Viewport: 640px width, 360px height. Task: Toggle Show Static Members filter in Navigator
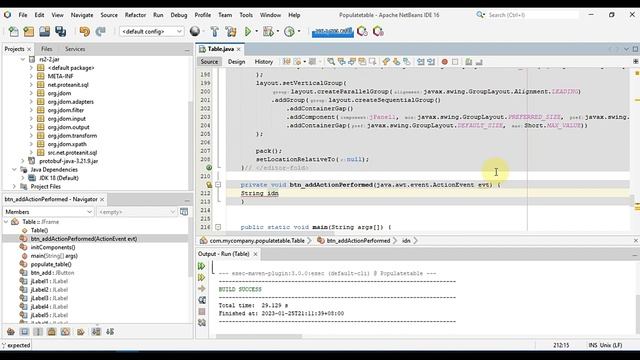[38, 332]
